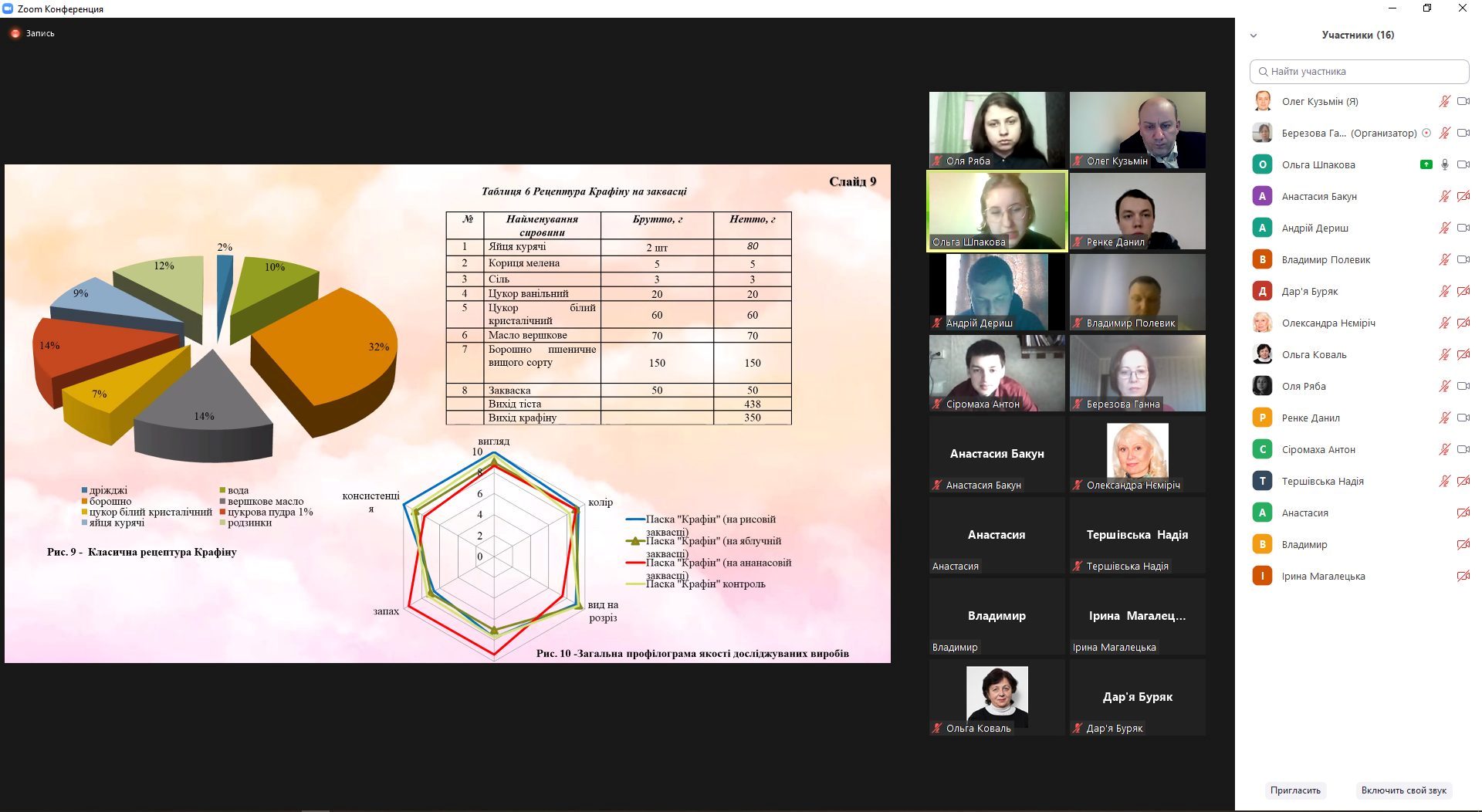The width and height of the screenshot is (1482, 812).
Task: Click Ольга Коваль's muted microphone icon in list
Action: coord(1444,354)
